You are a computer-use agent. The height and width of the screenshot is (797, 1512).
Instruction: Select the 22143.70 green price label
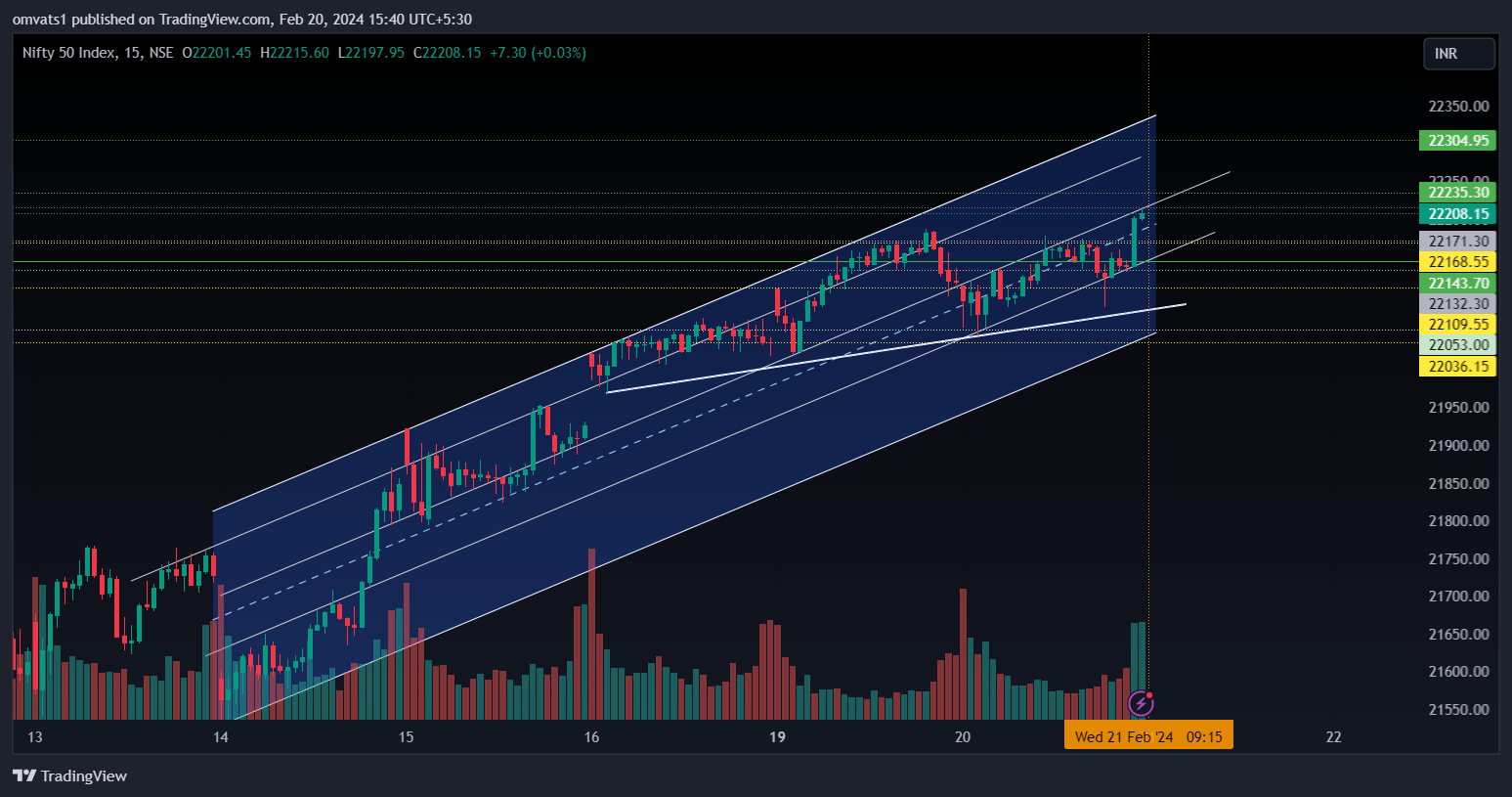1458,284
